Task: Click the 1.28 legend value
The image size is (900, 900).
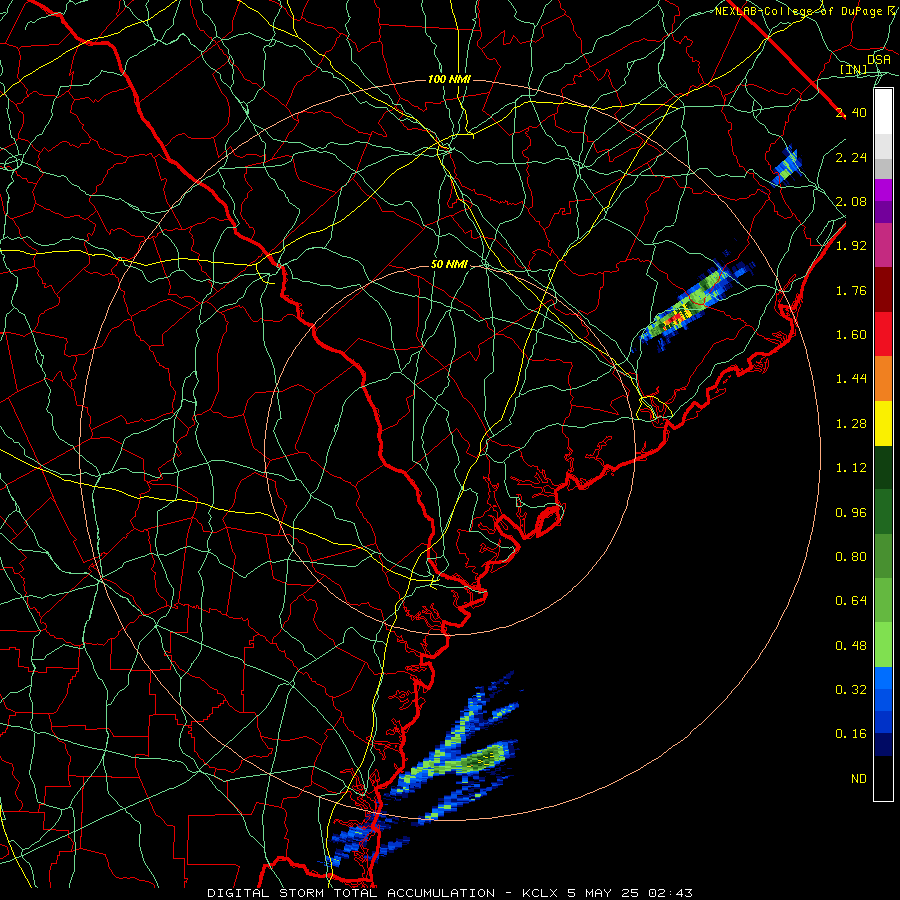Action: (851, 424)
